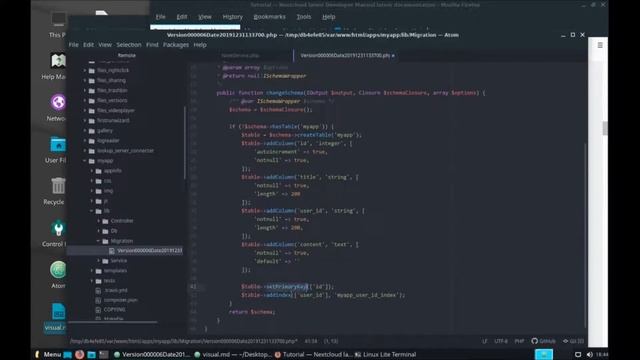Select the tests folder icon
This screenshot has width=640, height=360.
coord(99,281)
